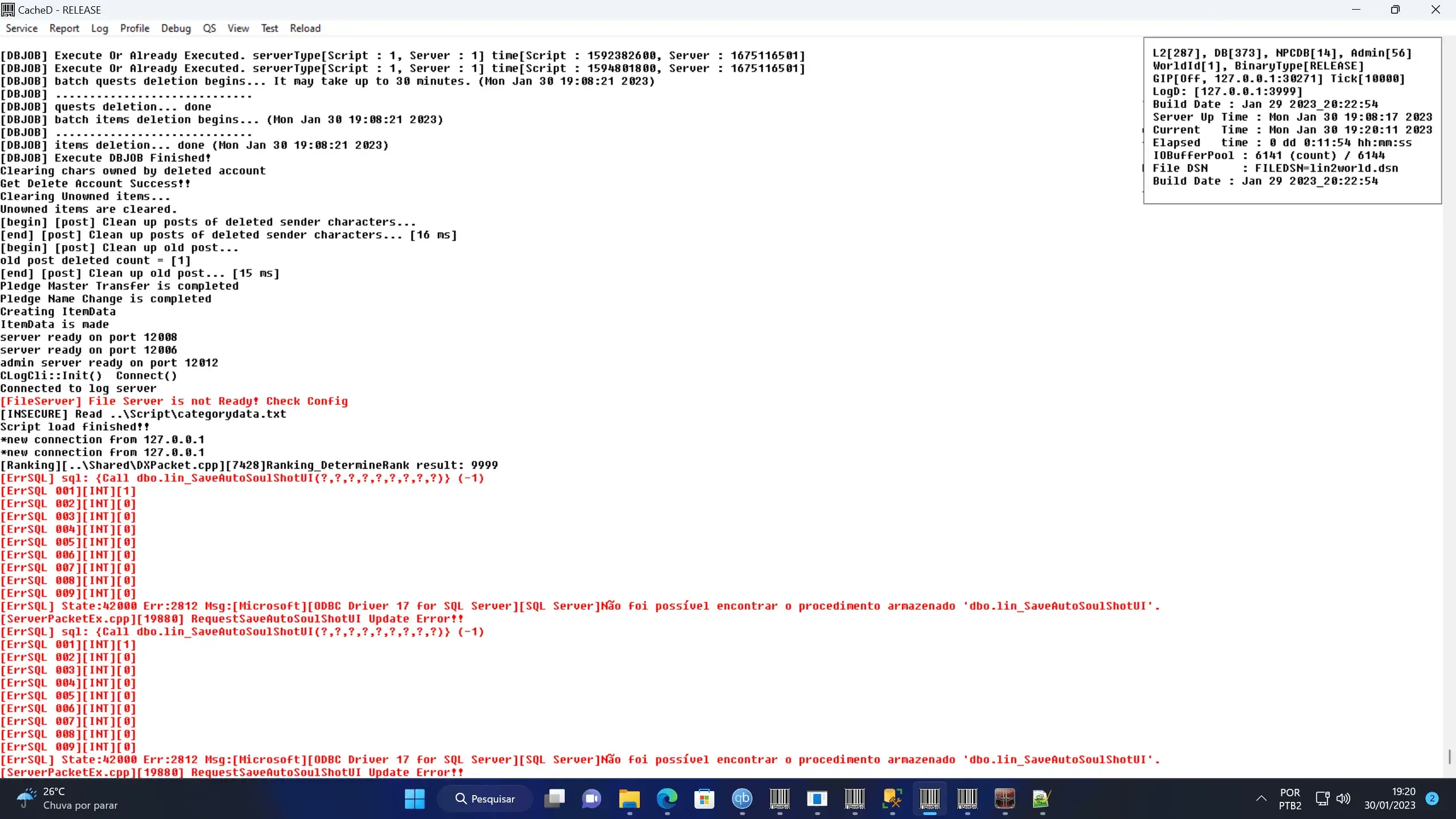Open the Test menu
1456x819 pixels.
tap(270, 28)
